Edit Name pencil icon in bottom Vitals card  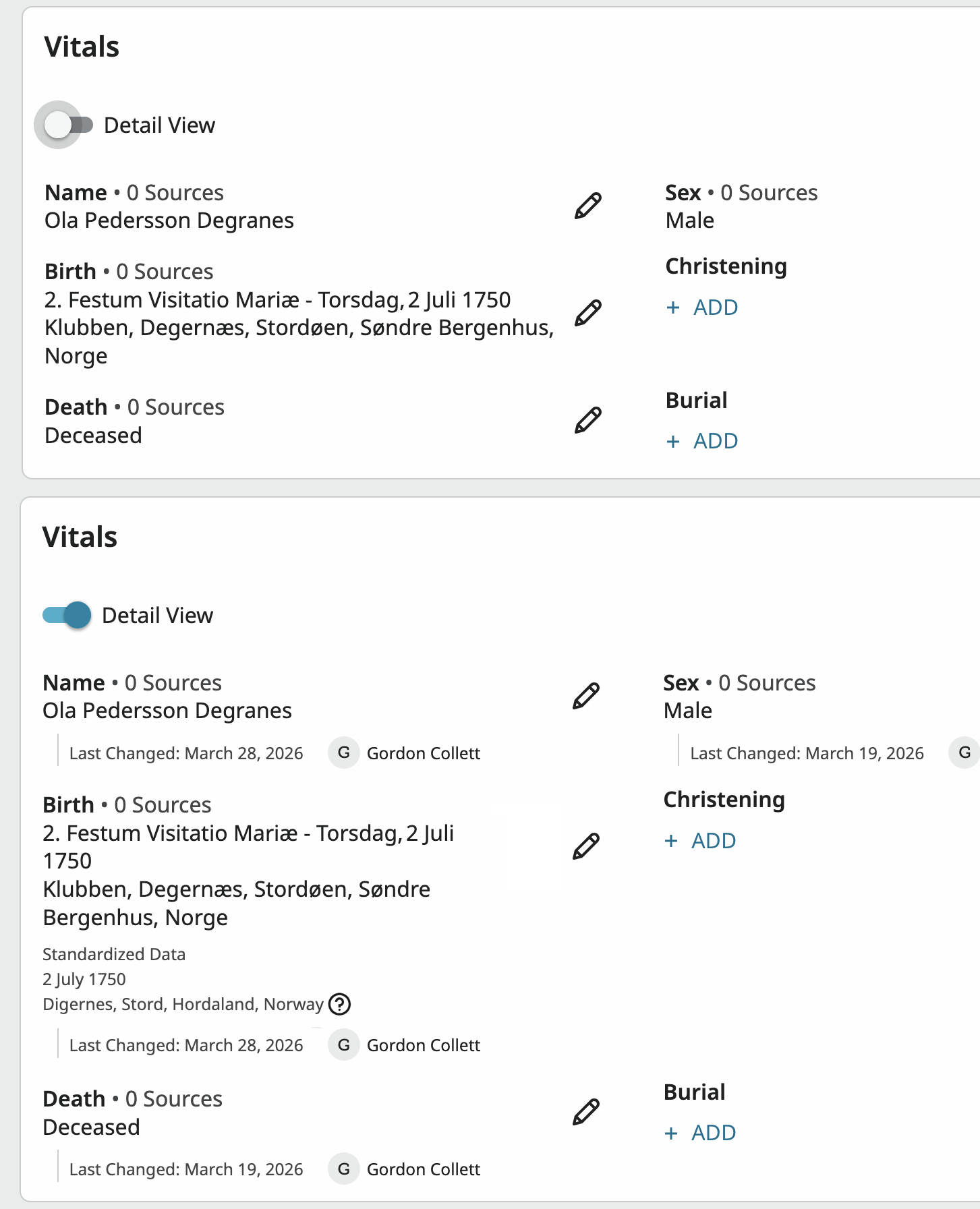(x=585, y=696)
